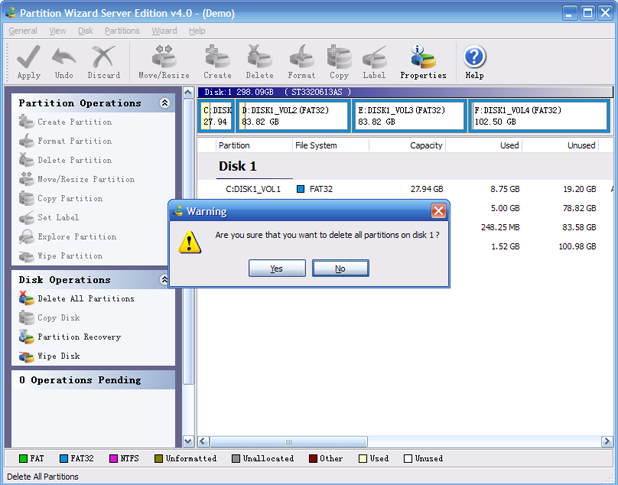Click the 27.94 GB capacity cell

(x=427, y=189)
